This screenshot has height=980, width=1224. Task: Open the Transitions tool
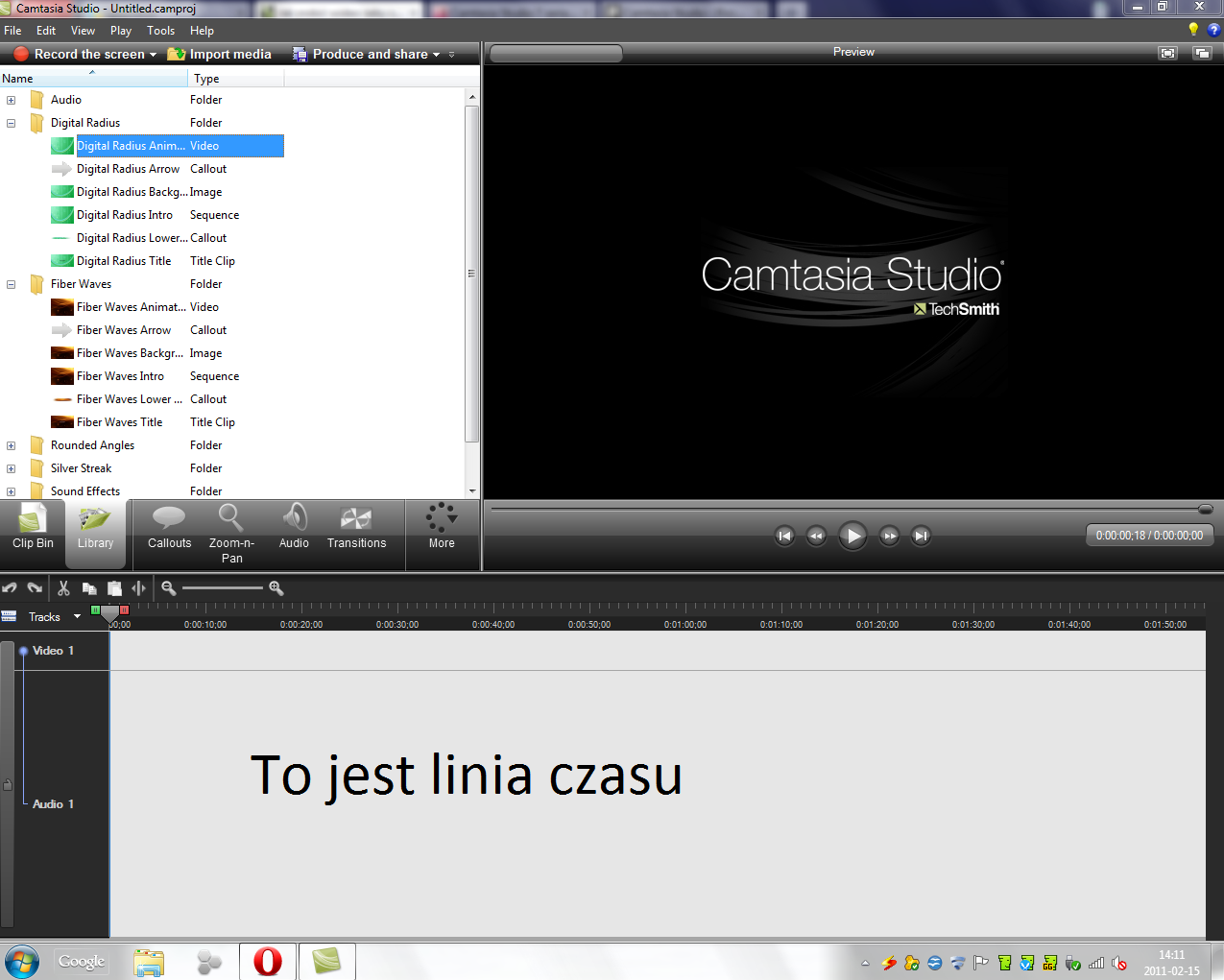tap(356, 528)
